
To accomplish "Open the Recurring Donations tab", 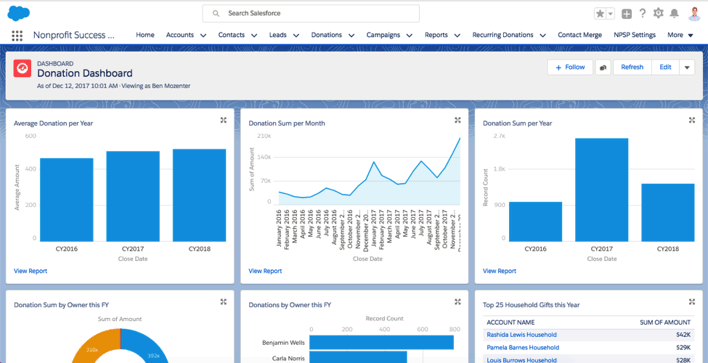I will pyautogui.click(x=503, y=35).
